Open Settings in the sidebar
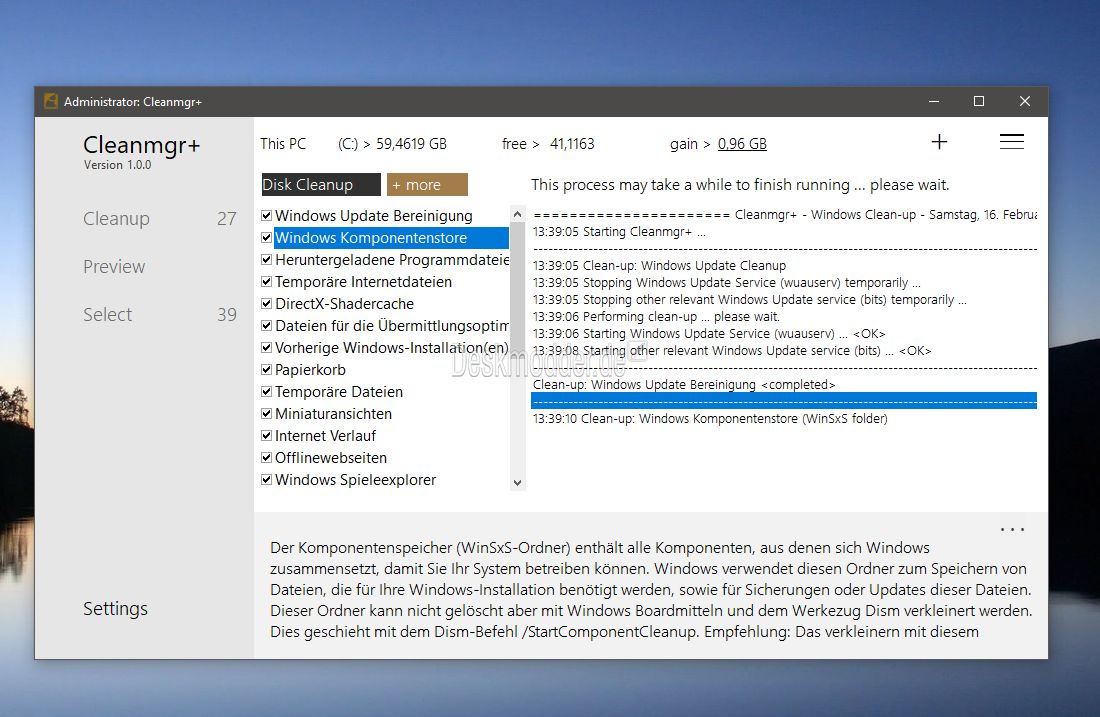This screenshot has height=717, width=1100. (x=115, y=609)
